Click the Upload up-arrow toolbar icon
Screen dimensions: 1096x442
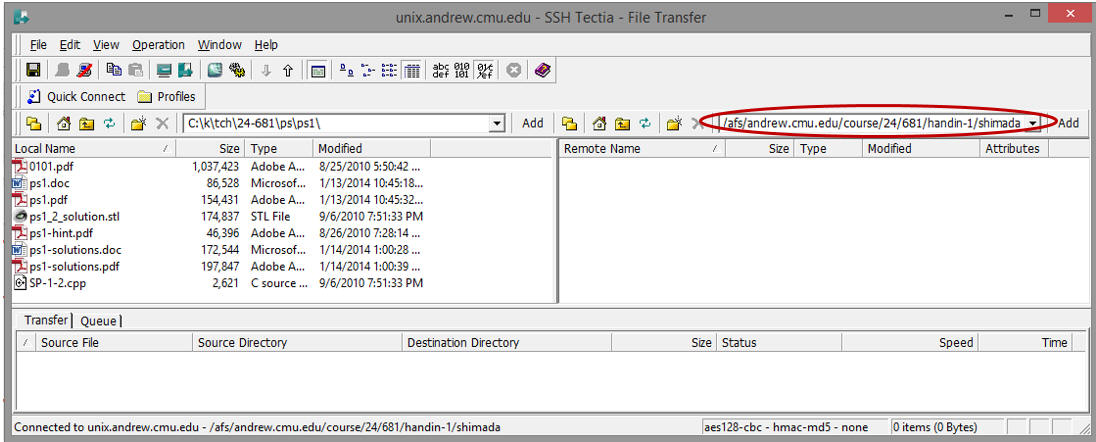[287, 71]
